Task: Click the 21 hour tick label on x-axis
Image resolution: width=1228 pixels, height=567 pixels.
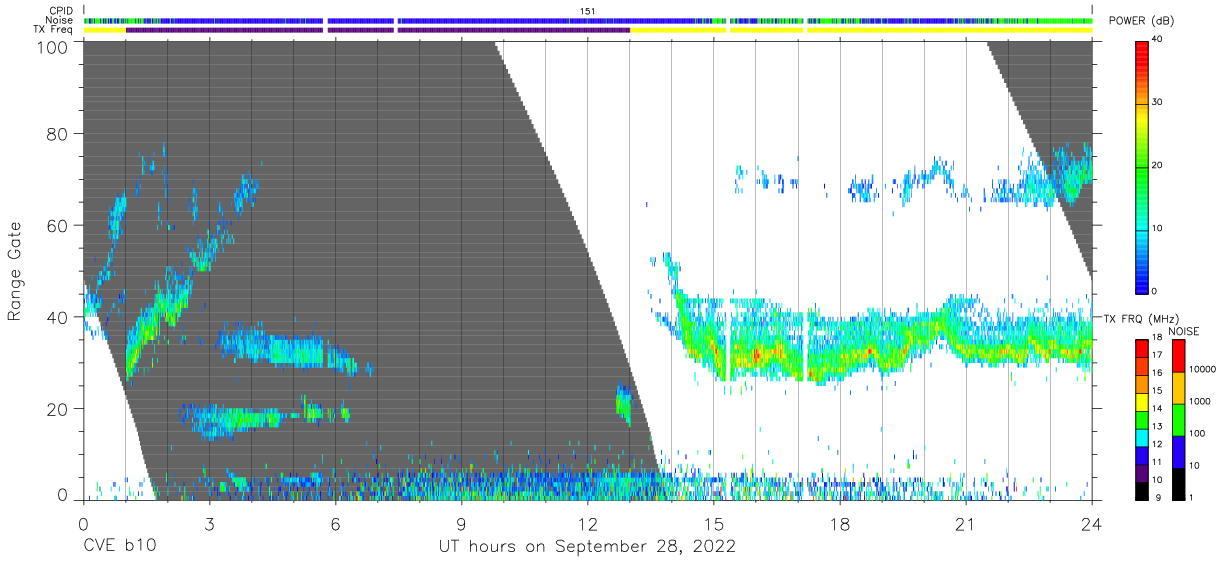Action: tap(966, 524)
